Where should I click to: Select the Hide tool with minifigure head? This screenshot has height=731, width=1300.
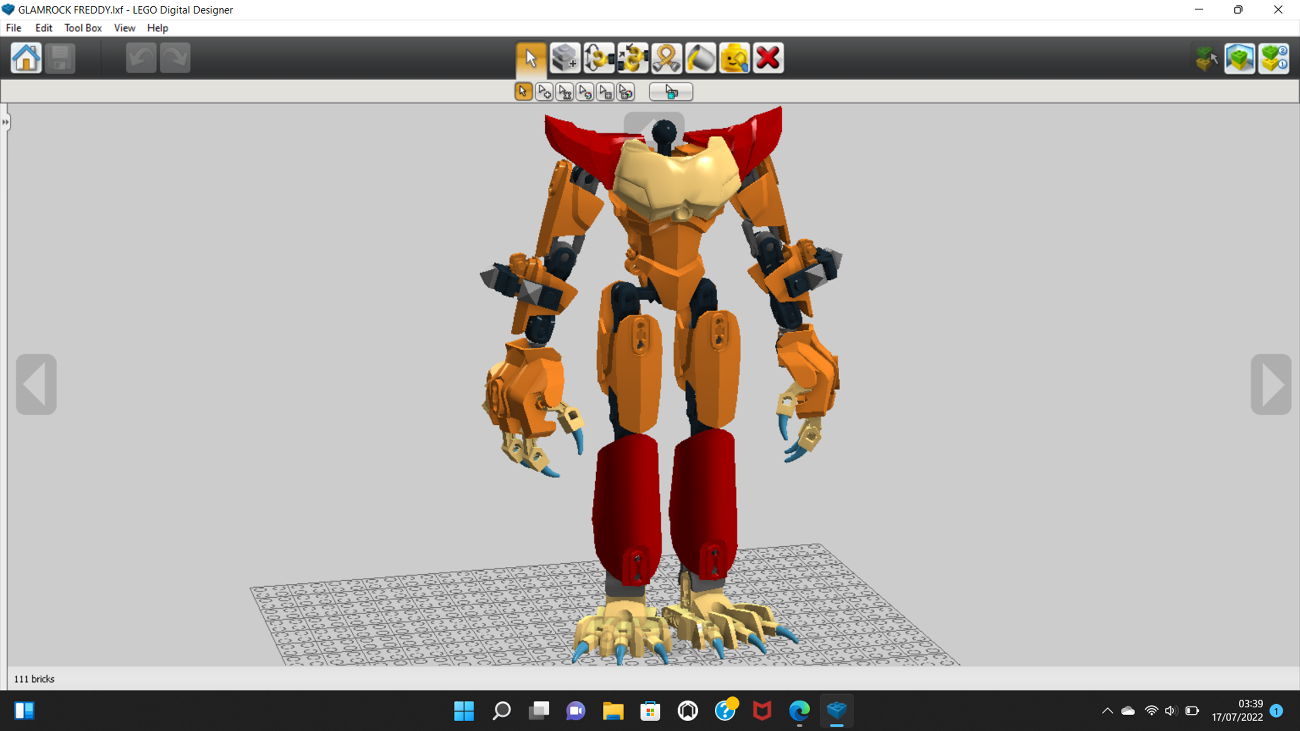click(735, 58)
